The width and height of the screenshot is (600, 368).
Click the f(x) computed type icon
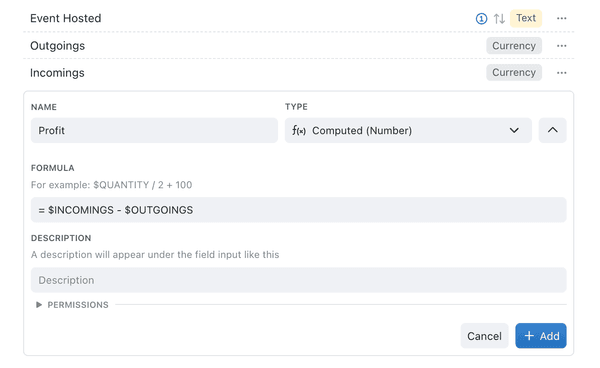point(299,131)
